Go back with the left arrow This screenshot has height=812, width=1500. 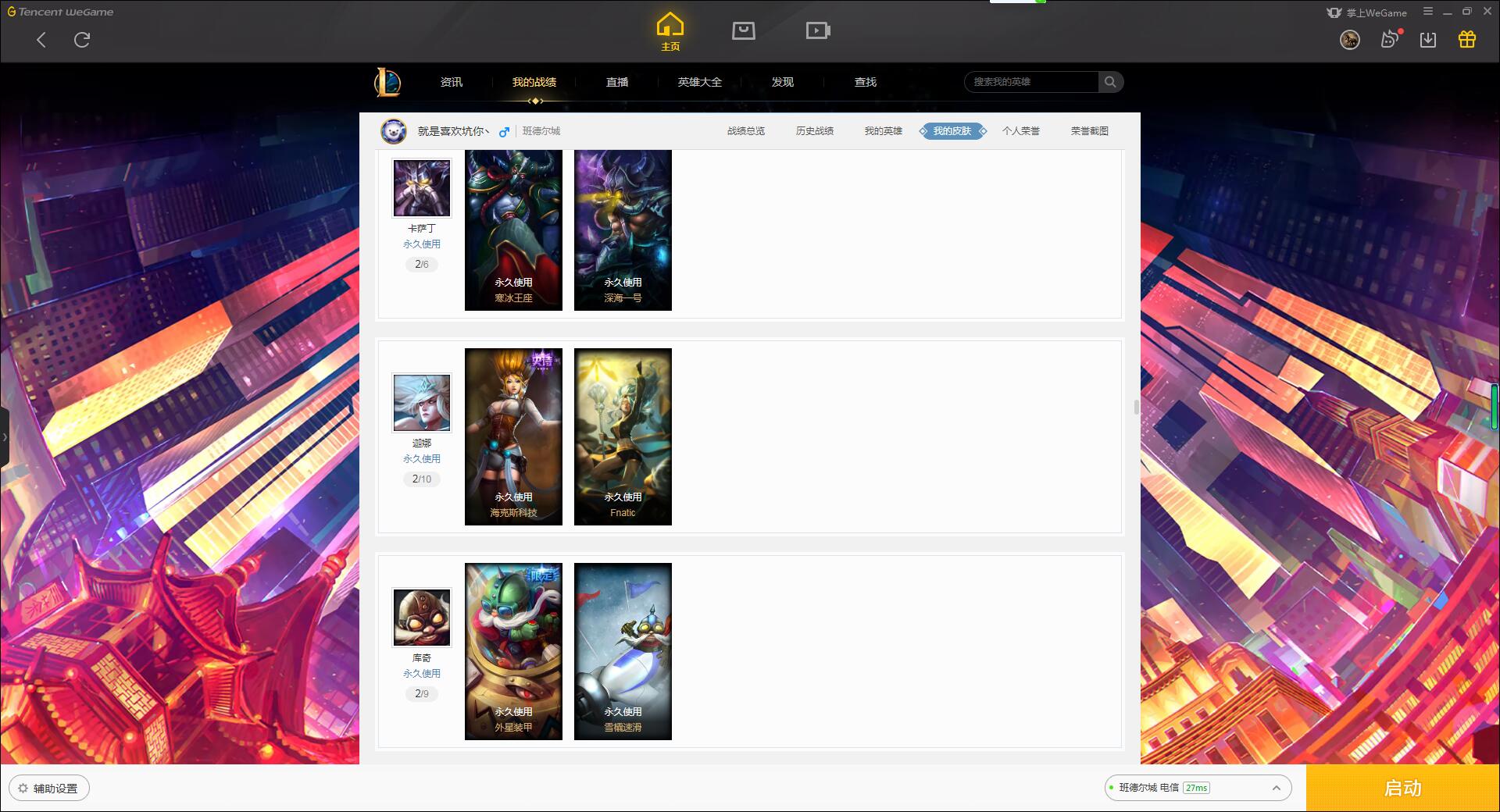[x=41, y=40]
